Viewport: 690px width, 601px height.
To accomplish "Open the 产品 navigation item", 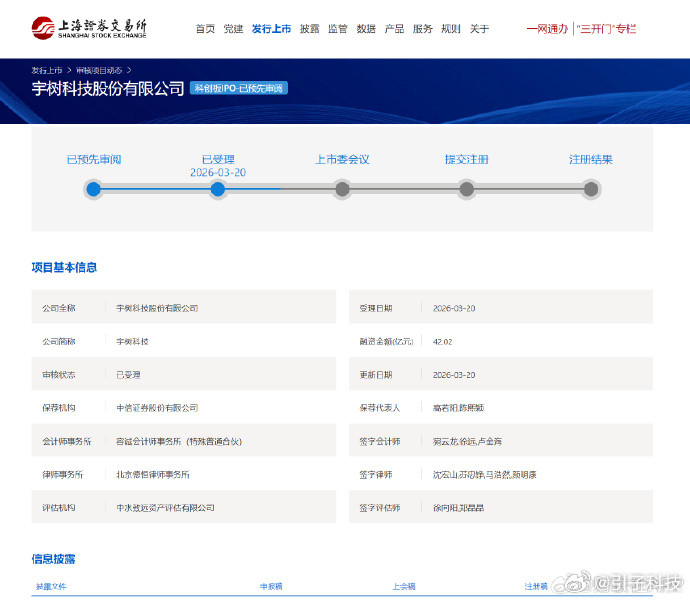I will pyautogui.click(x=394, y=29).
